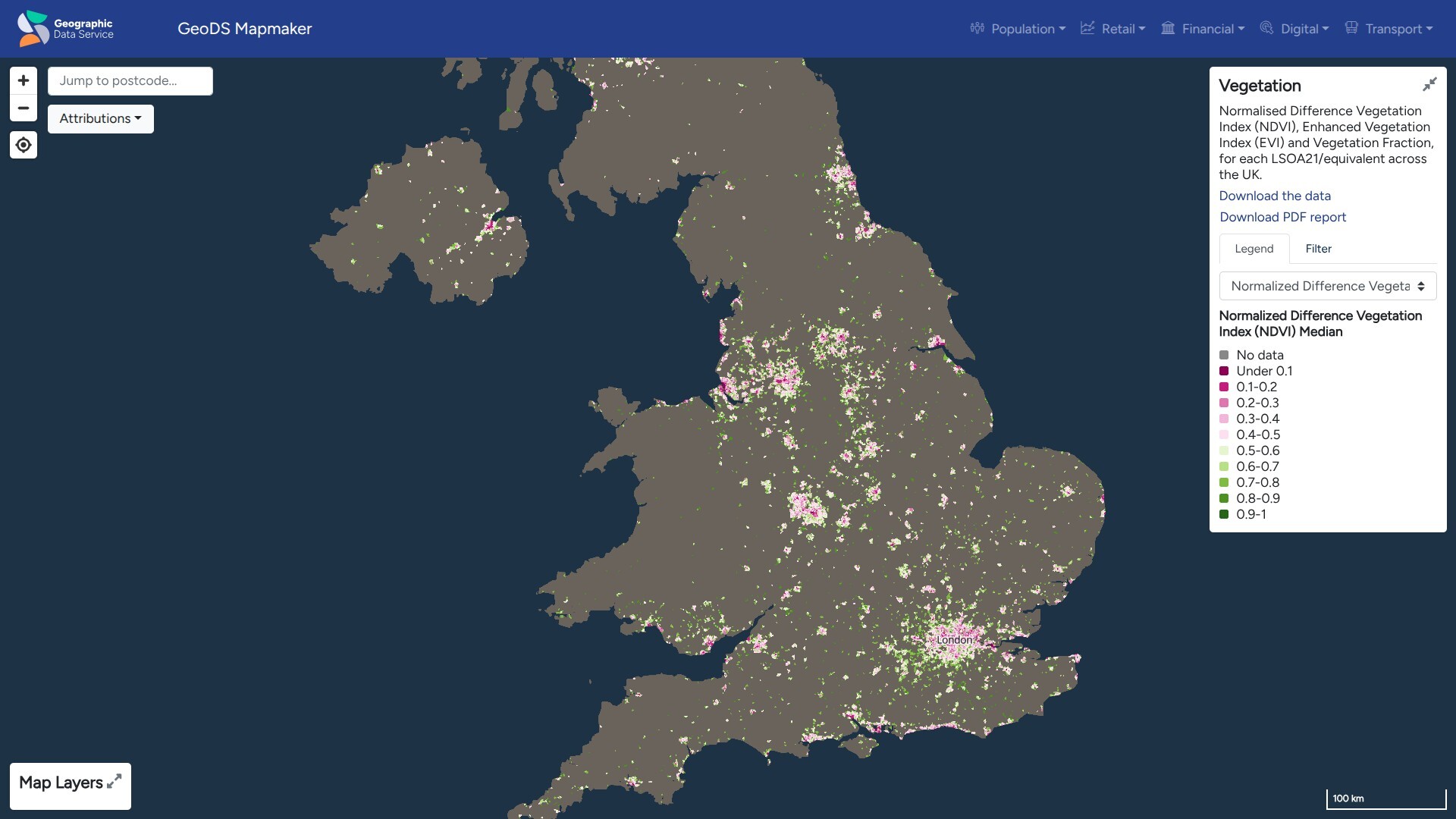Switch to the Filter tab
This screenshot has height=819, width=1456.
click(1318, 249)
